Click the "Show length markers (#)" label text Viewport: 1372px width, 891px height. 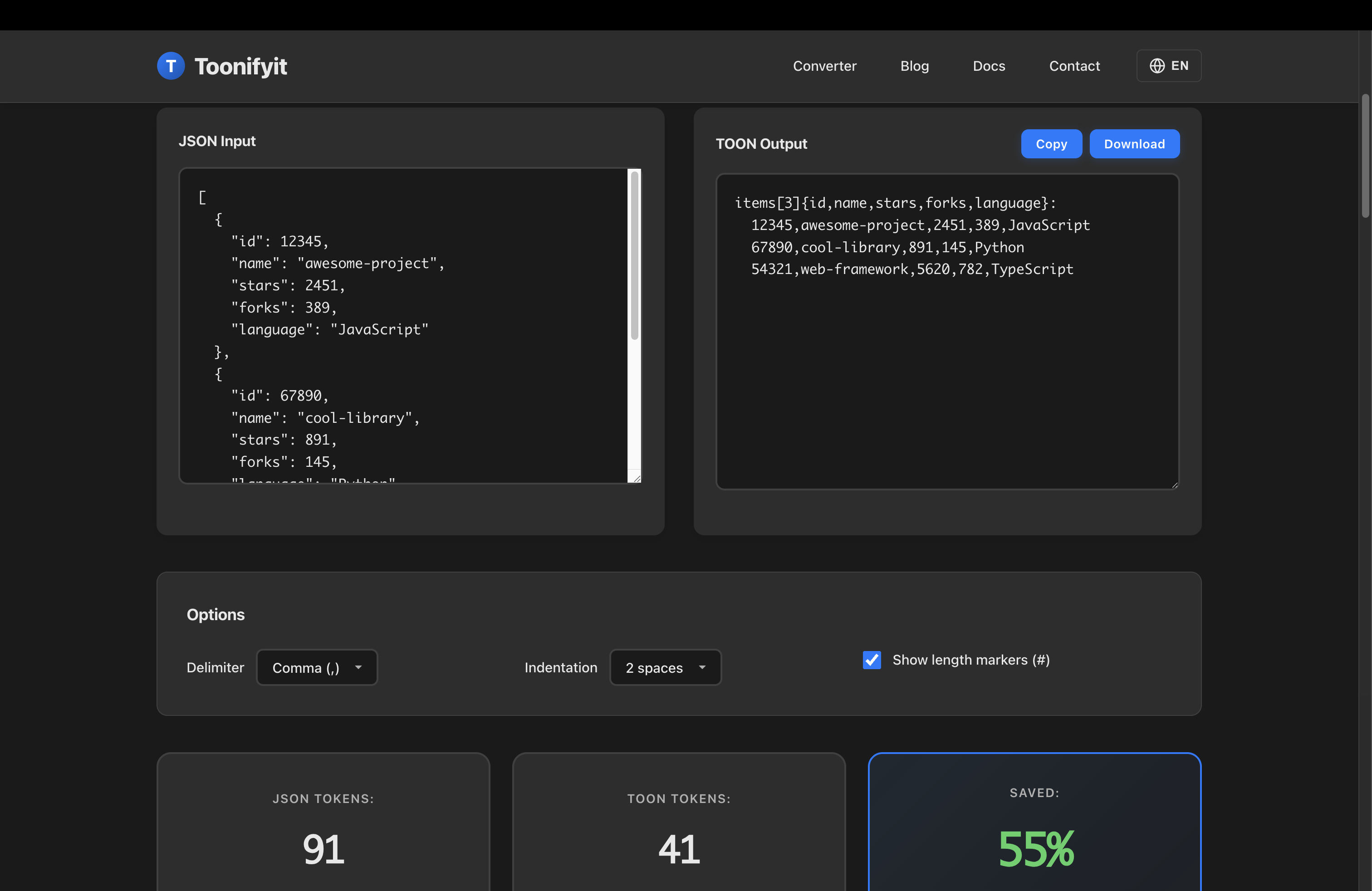pyautogui.click(x=971, y=660)
